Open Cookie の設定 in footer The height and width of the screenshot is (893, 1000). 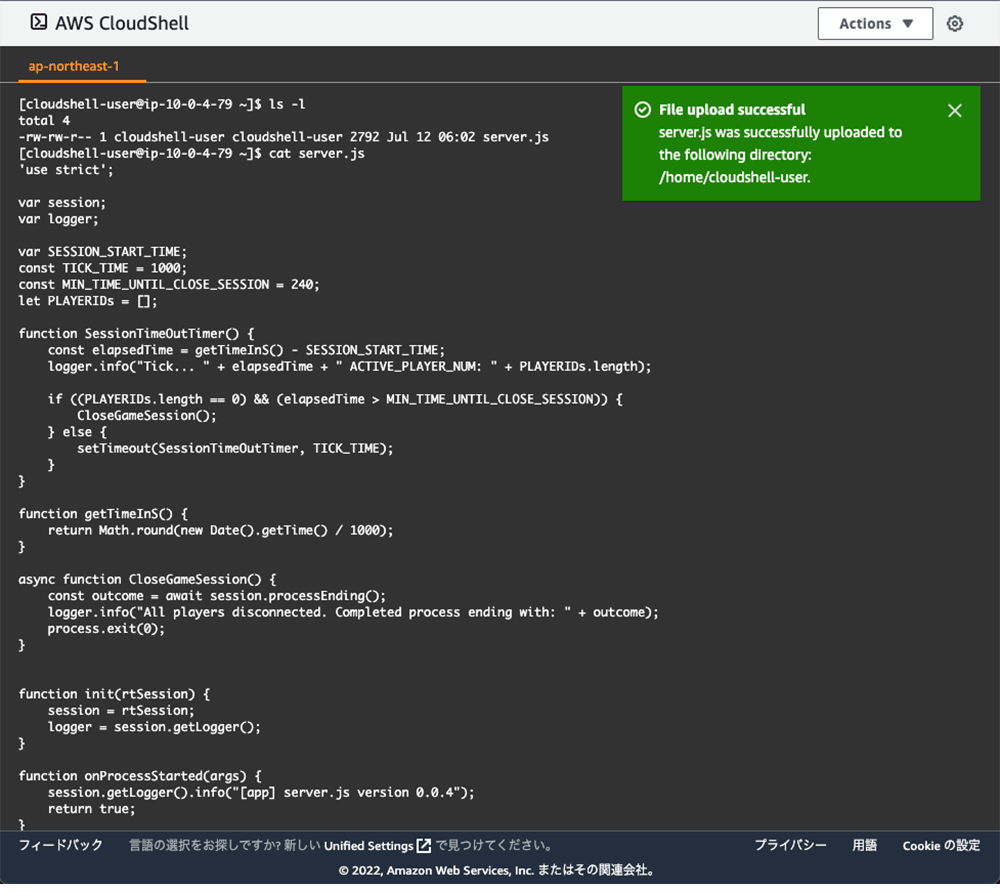coord(941,845)
